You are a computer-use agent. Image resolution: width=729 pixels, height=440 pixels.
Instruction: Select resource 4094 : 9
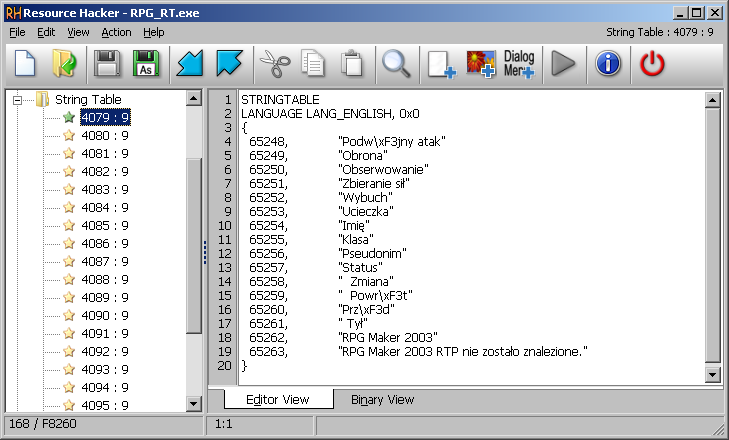105,387
